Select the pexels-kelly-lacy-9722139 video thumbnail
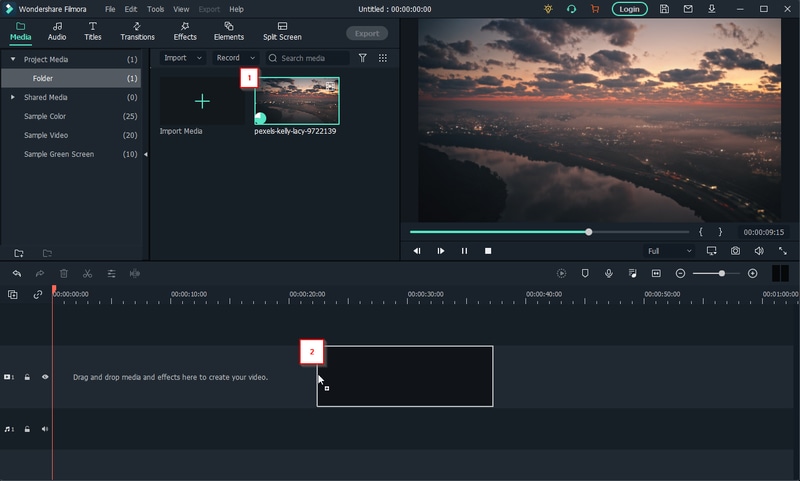This screenshot has height=481, width=800. click(x=297, y=101)
